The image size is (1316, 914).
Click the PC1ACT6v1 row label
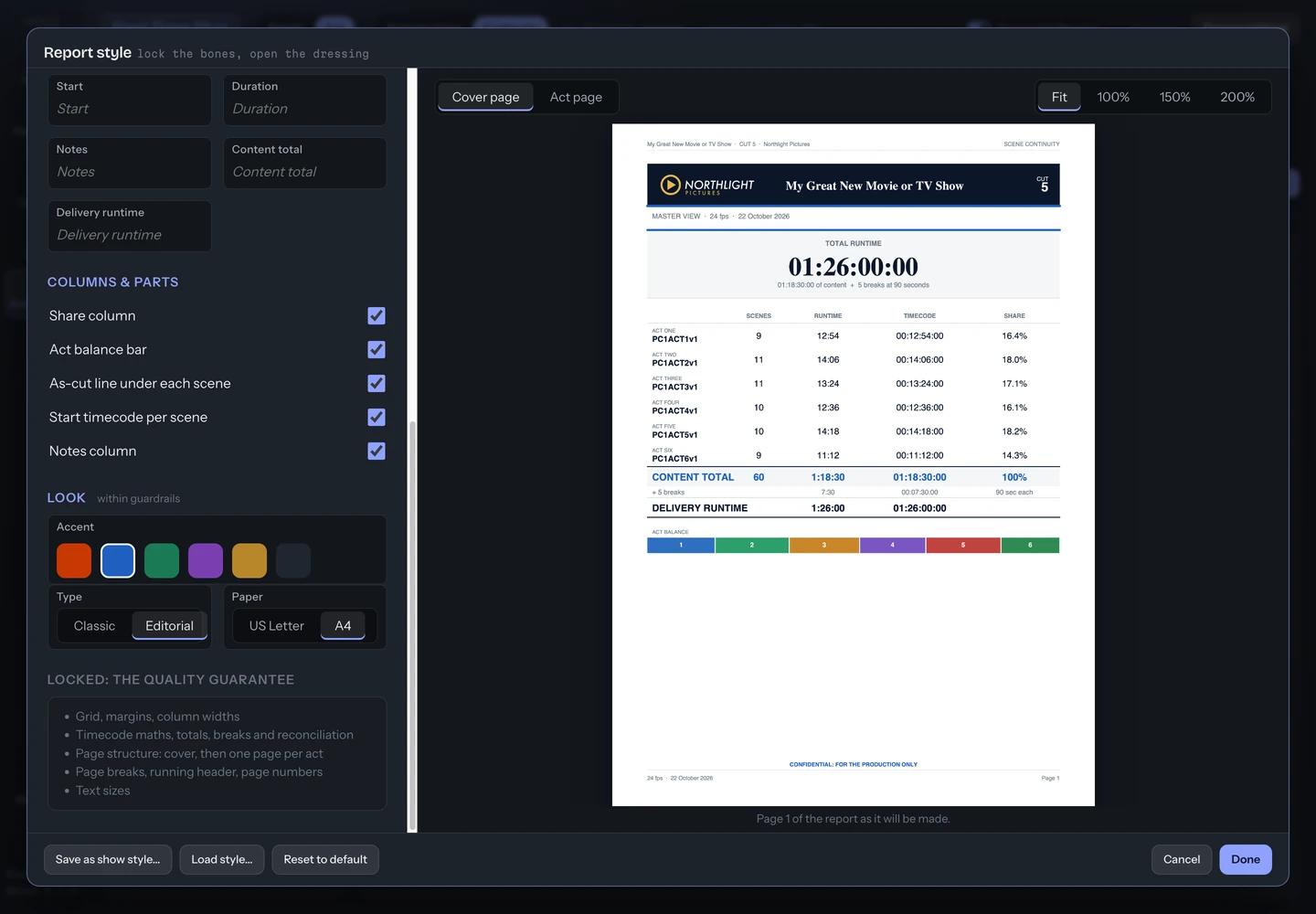[x=674, y=458]
